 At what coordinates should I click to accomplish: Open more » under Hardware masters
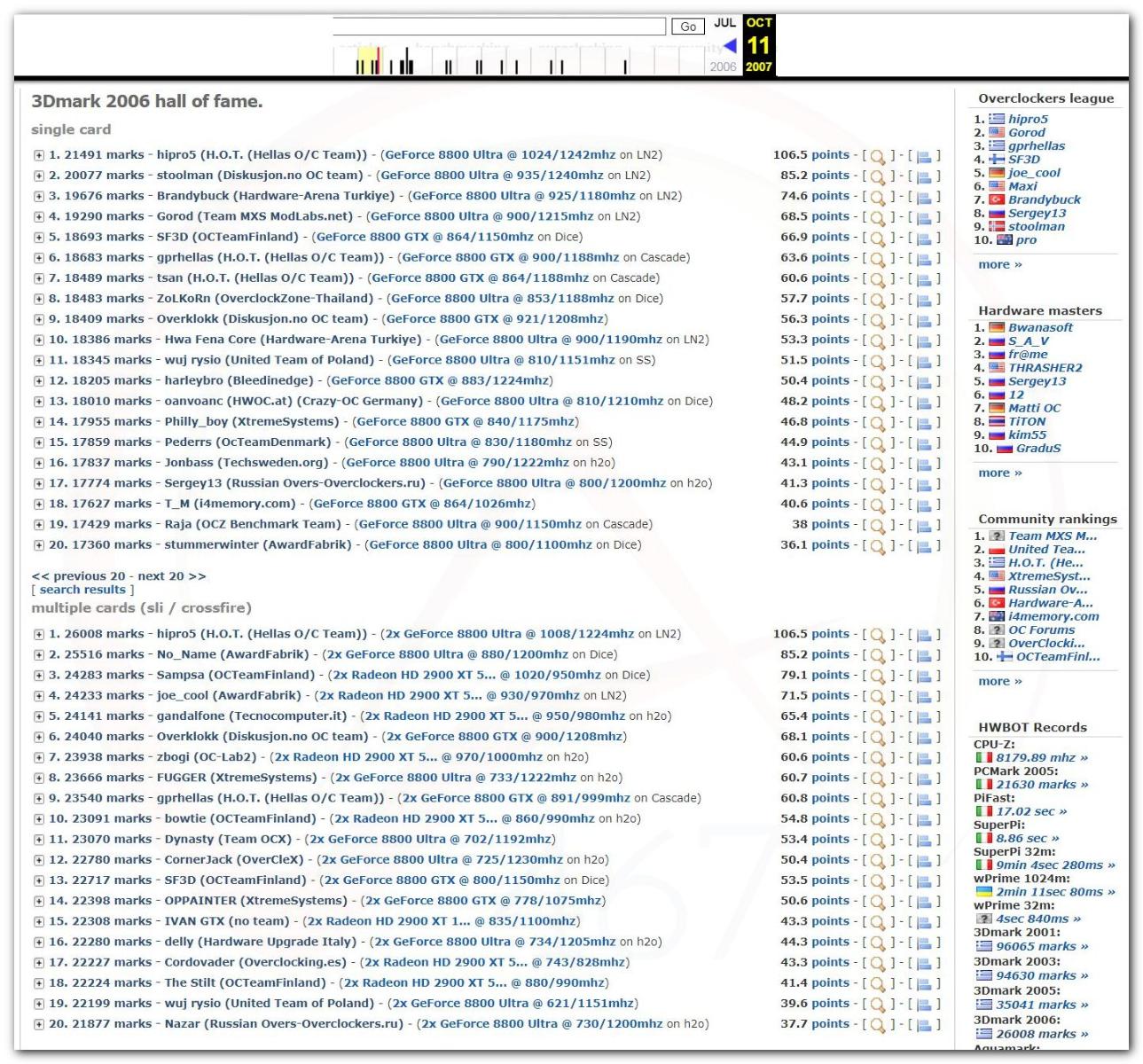[1000, 473]
